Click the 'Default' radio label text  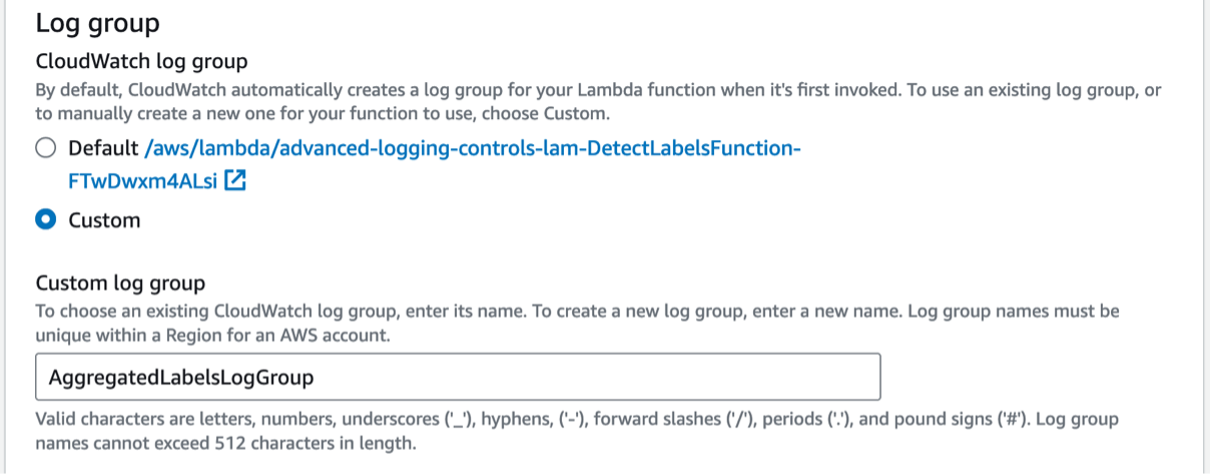(x=103, y=149)
